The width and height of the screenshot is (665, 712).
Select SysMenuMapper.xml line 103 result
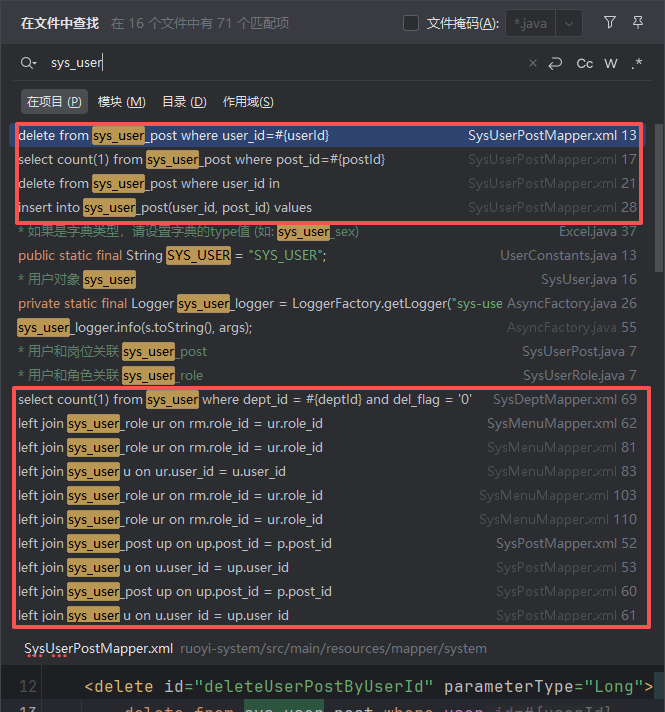click(327, 495)
